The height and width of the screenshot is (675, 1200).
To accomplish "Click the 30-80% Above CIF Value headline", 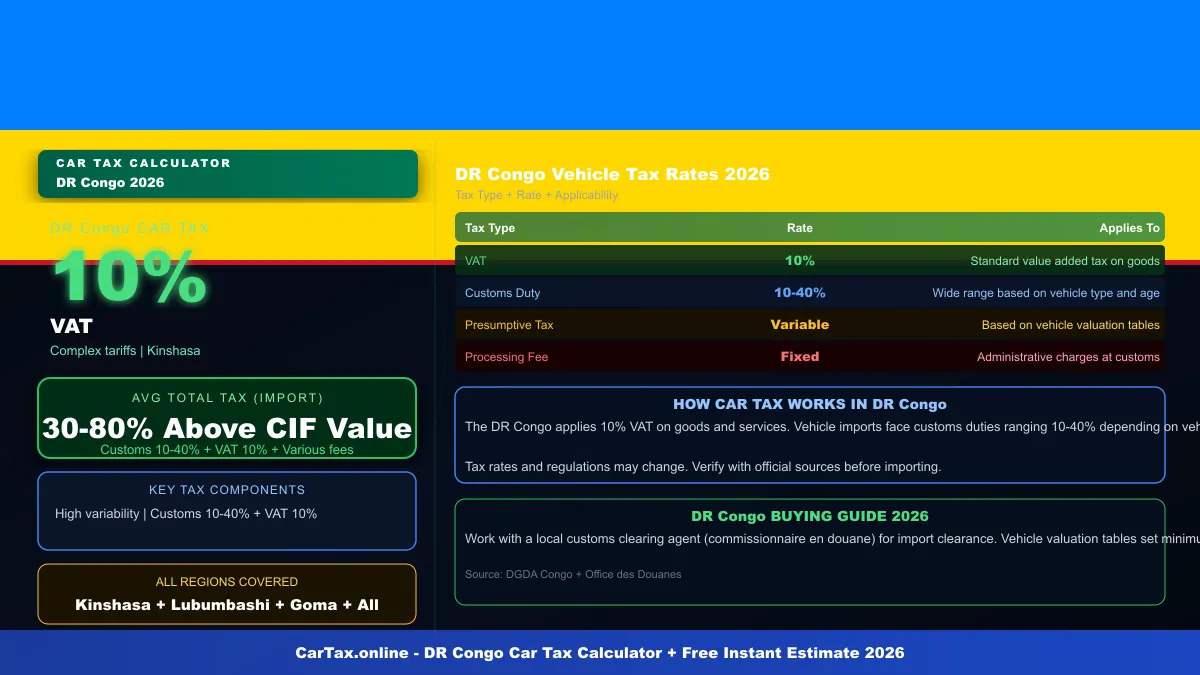I will point(225,429).
